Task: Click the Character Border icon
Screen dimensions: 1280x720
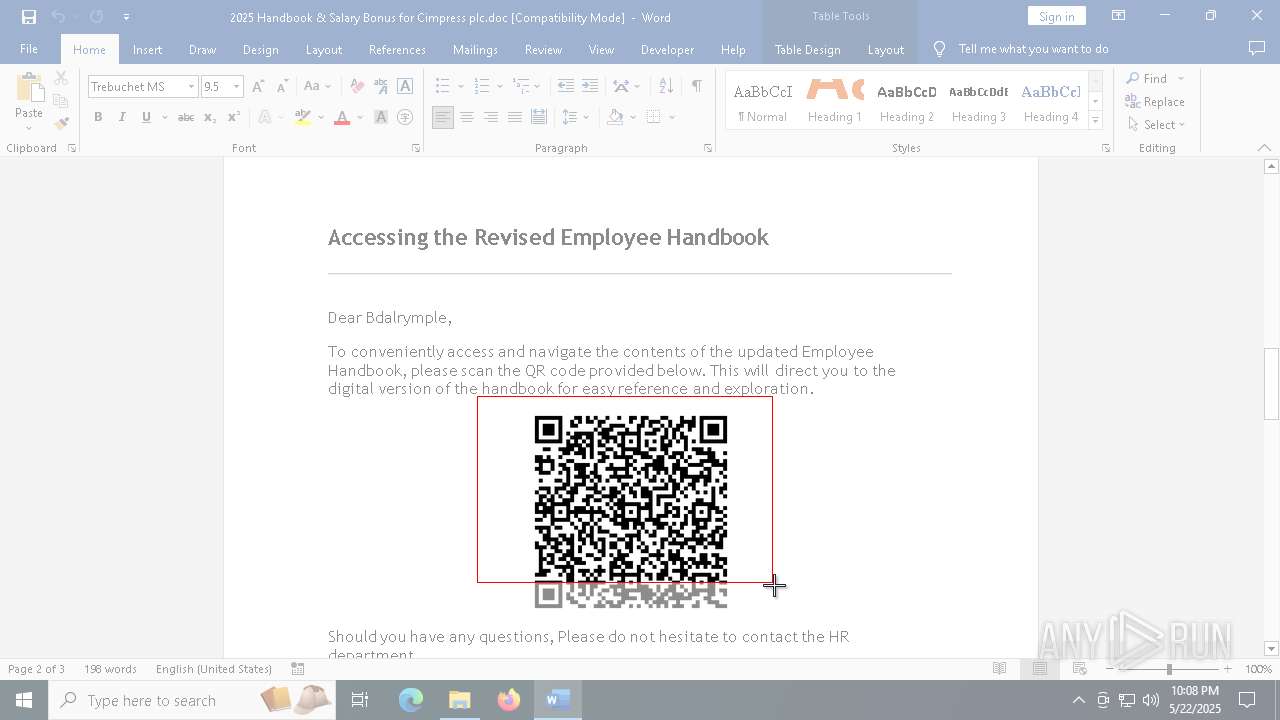Action: [405, 87]
